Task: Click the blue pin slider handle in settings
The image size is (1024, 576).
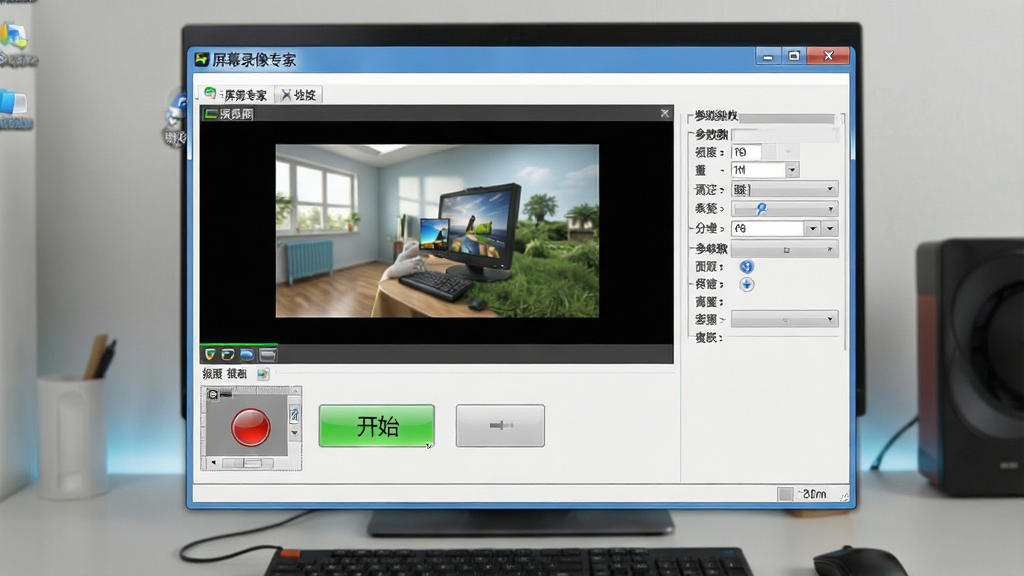Action: [761, 209]
